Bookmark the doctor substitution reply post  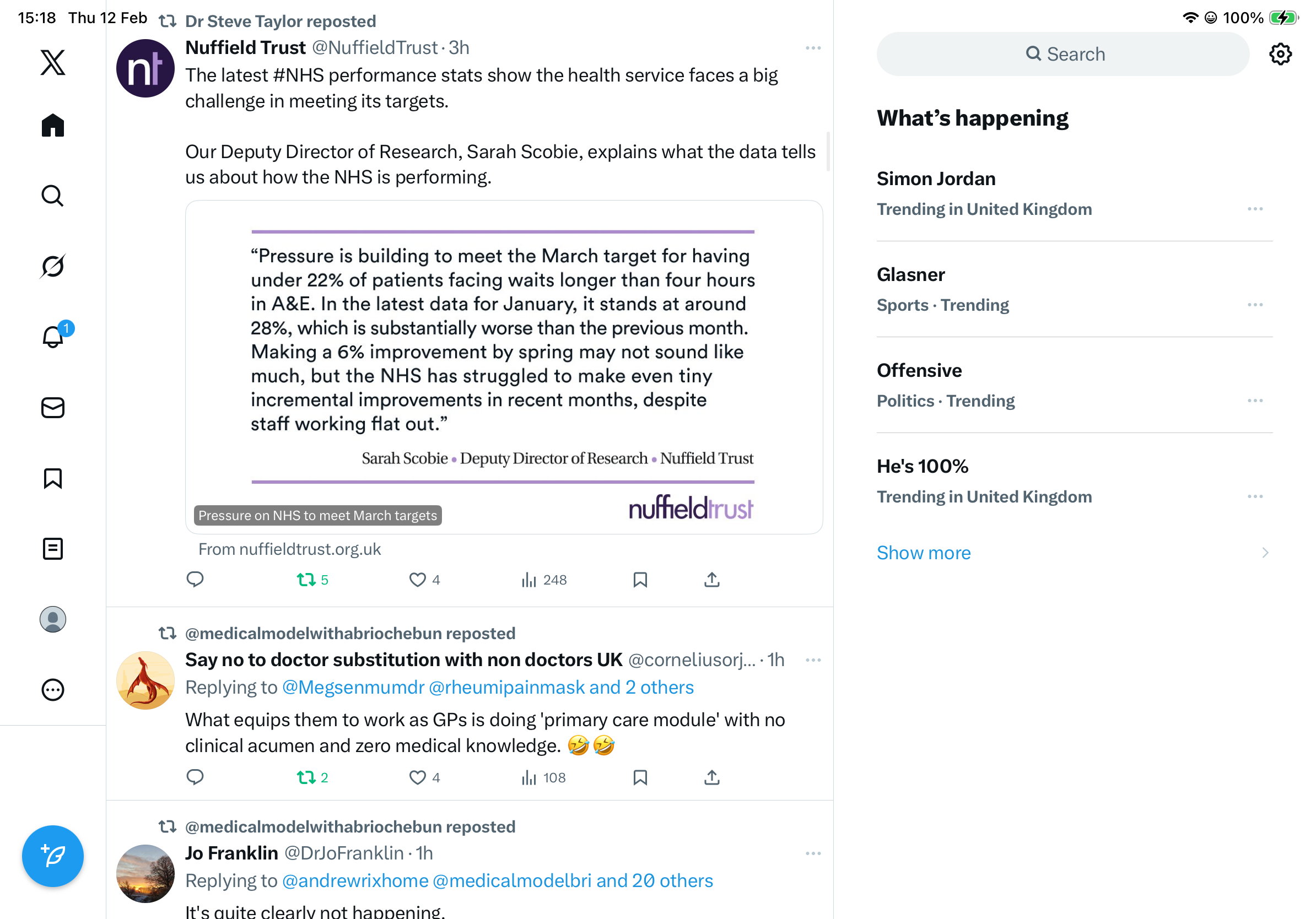(640, 777)
